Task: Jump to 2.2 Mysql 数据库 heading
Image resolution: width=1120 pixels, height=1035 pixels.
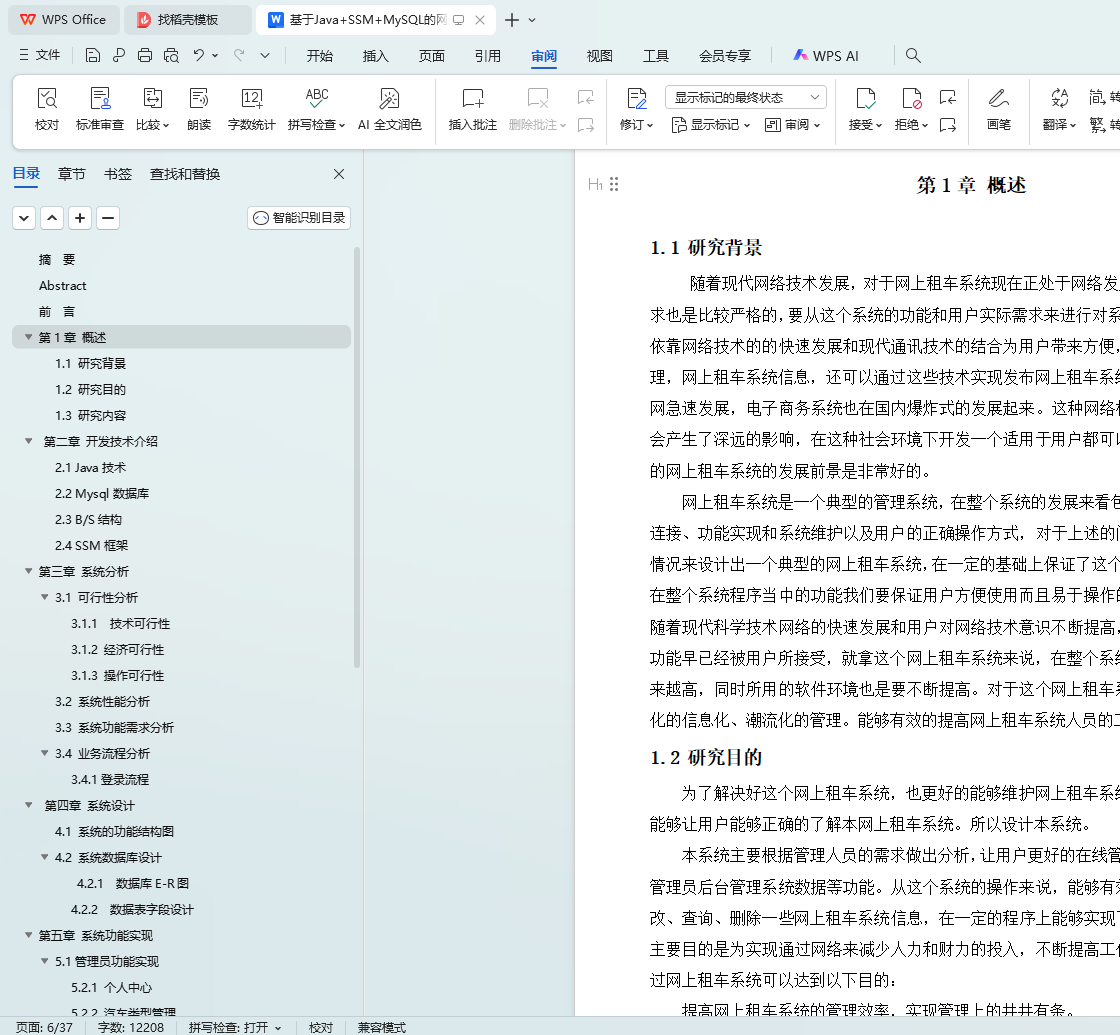Action: pyautogui.click(x=102, y=493)
